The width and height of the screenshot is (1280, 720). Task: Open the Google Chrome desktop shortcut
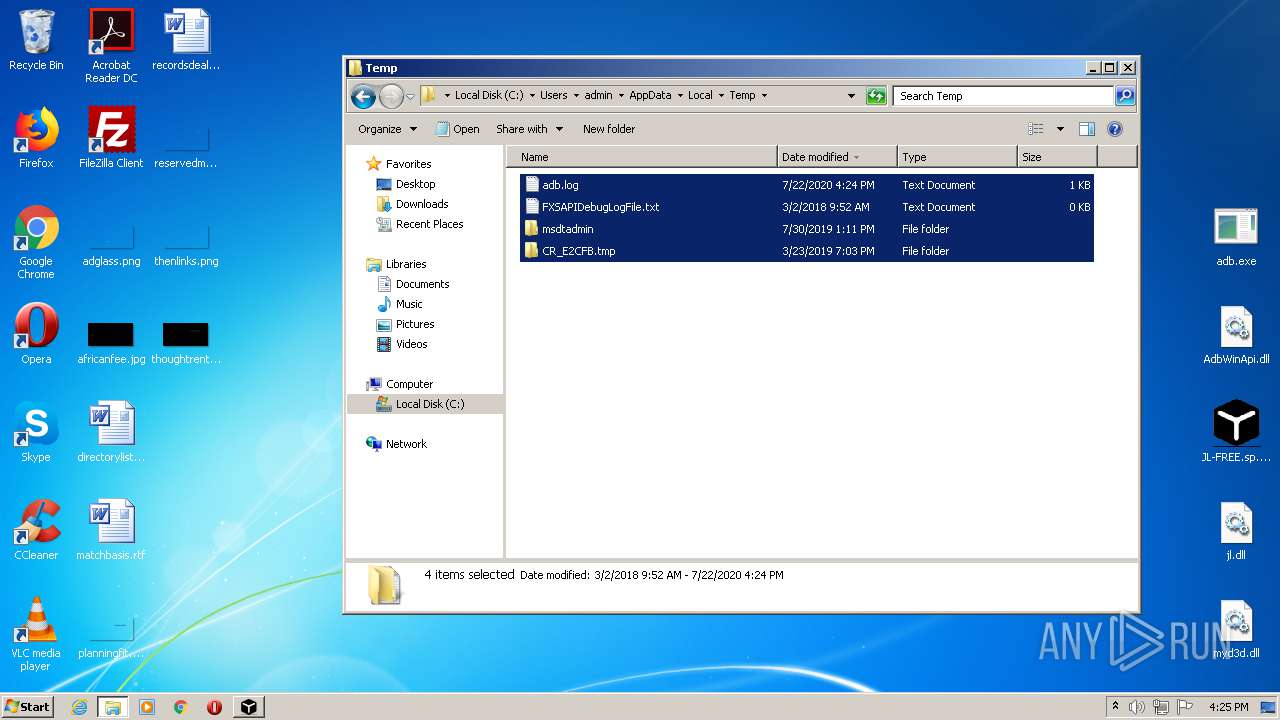tap(36, 242)
